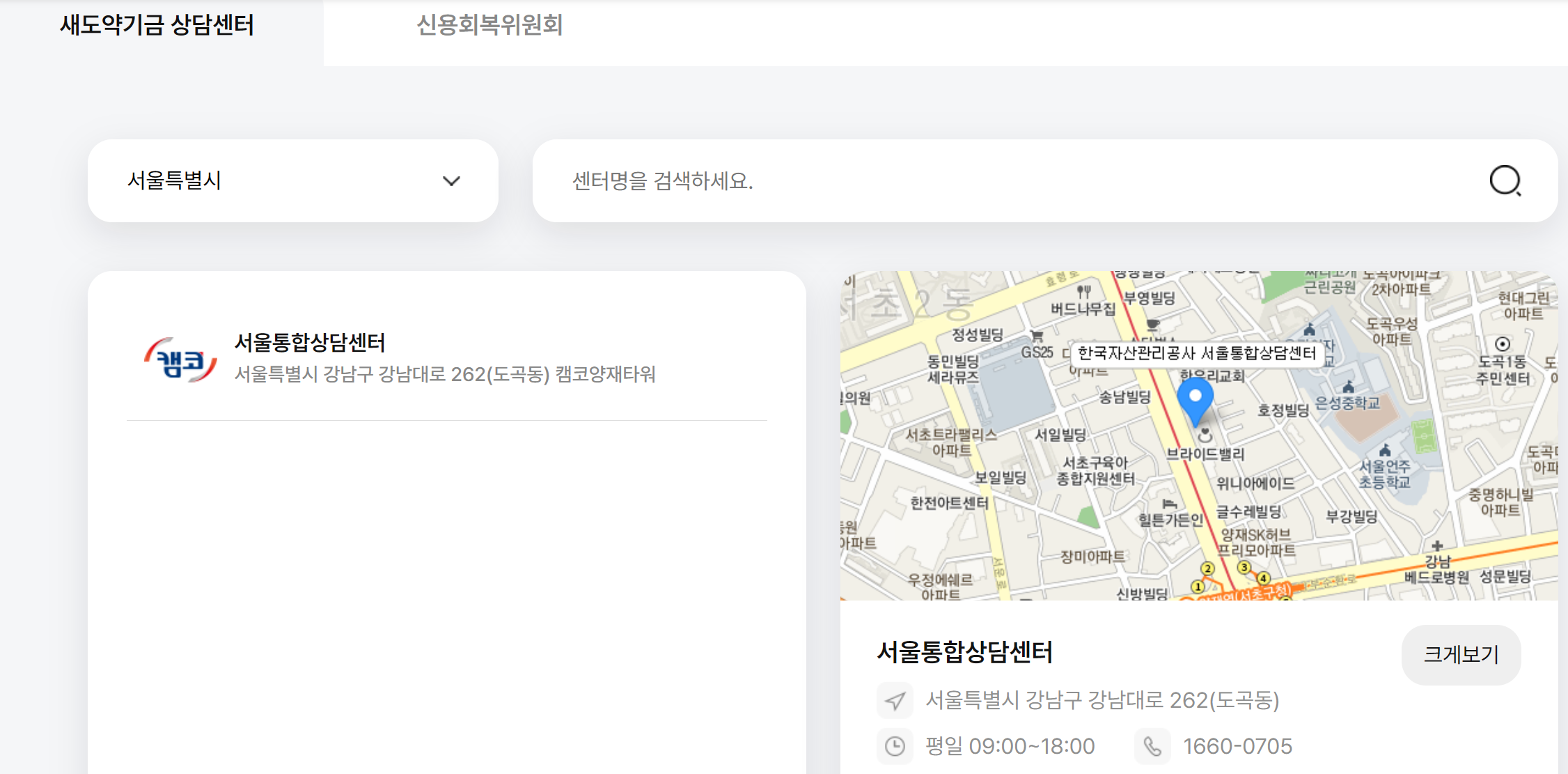Click the 한국자산관리공사 서울통합상담센터 map label
Screen dimensions: 1568x774
tap(1196, 353)
